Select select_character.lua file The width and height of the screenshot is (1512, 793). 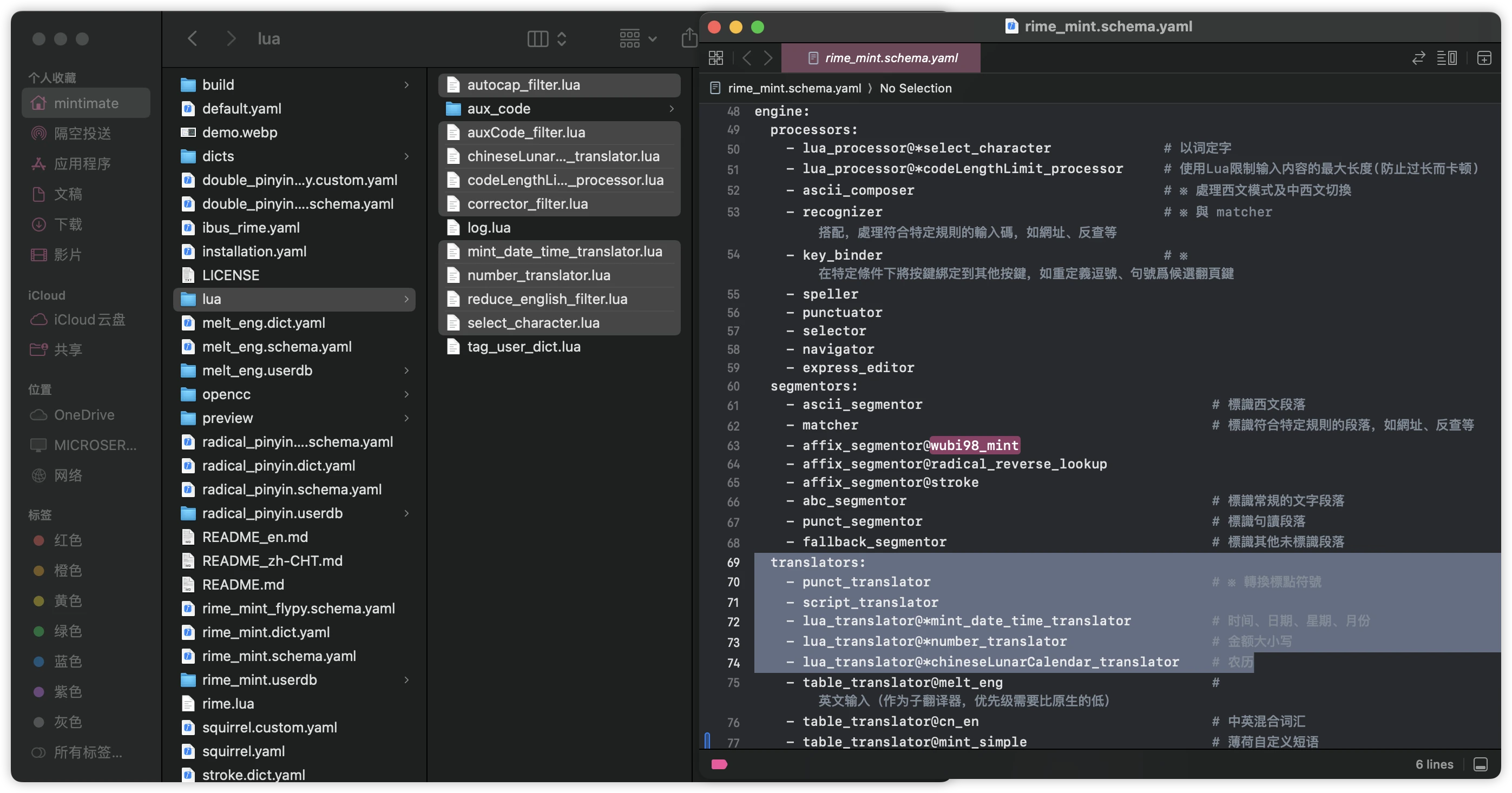click(x=560, y=322)
